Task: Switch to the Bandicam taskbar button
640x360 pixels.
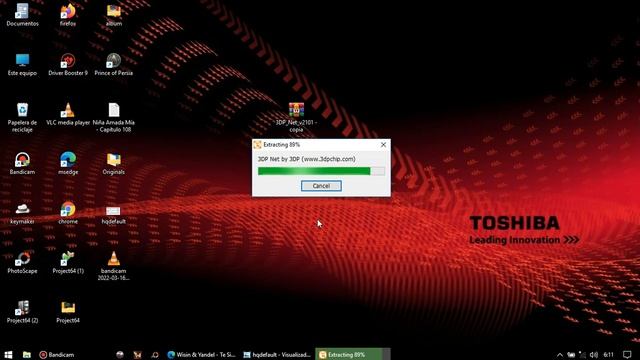Action: 57,355
